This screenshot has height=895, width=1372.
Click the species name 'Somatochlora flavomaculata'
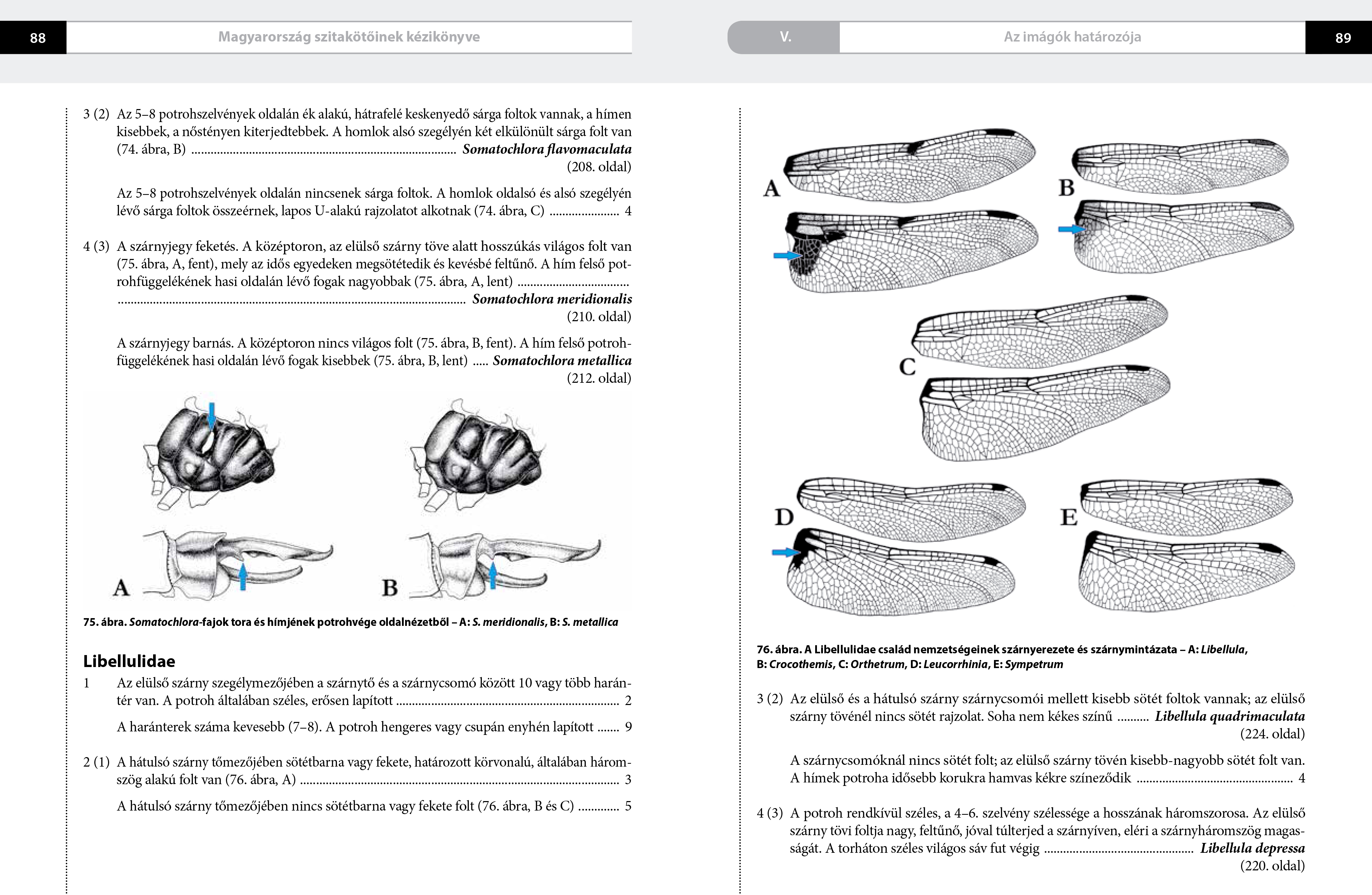[547, 149]
